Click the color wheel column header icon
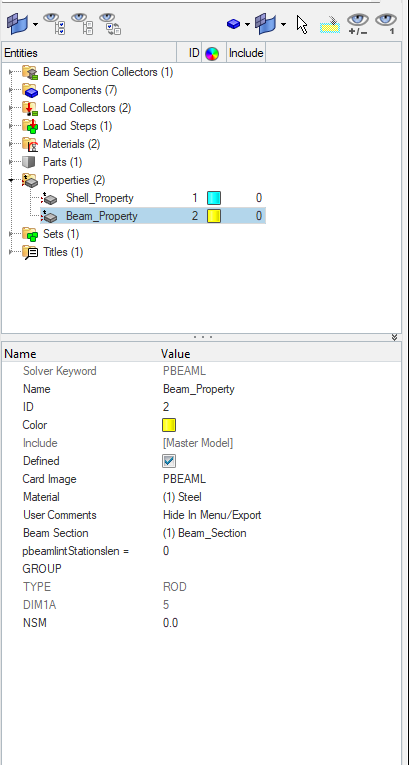The image size is (409, 765). [212, 53]
